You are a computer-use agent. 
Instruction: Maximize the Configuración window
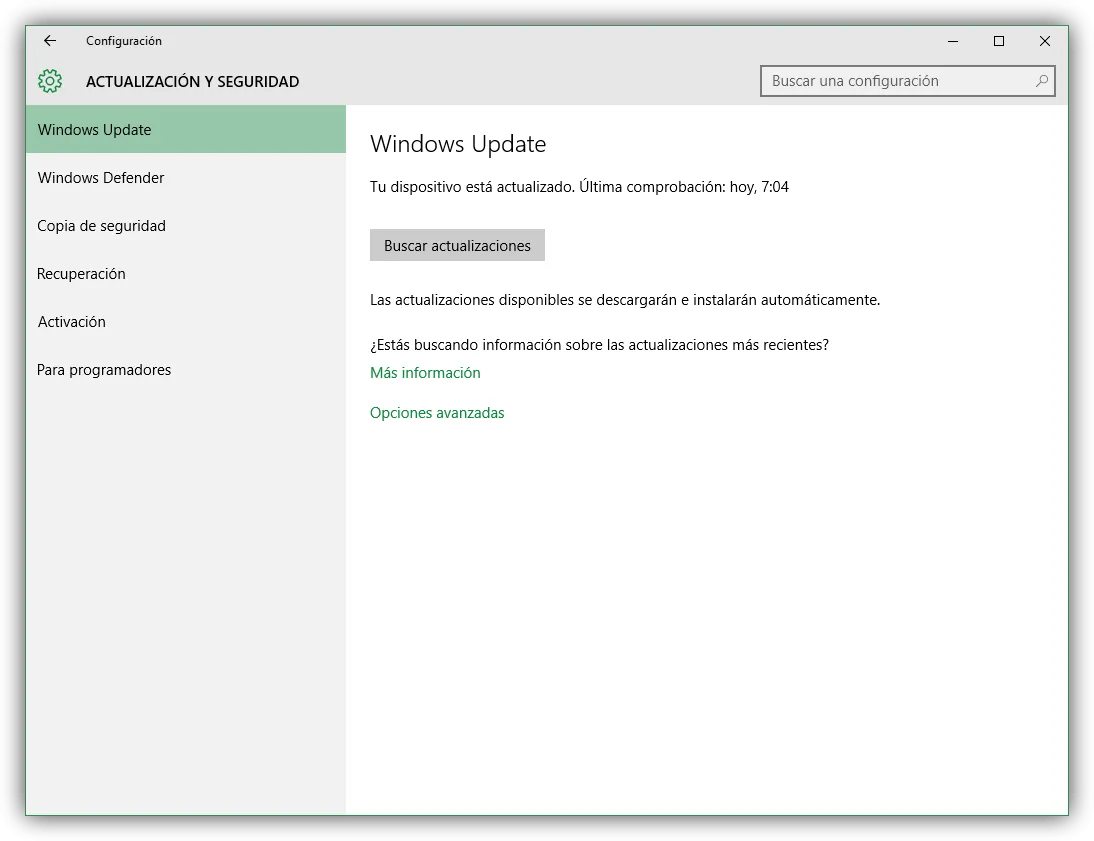coord(998,41)
